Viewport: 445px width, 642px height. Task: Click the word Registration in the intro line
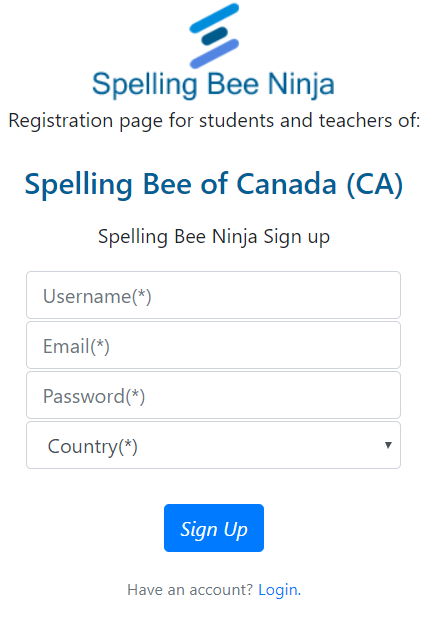pos(61,121)
